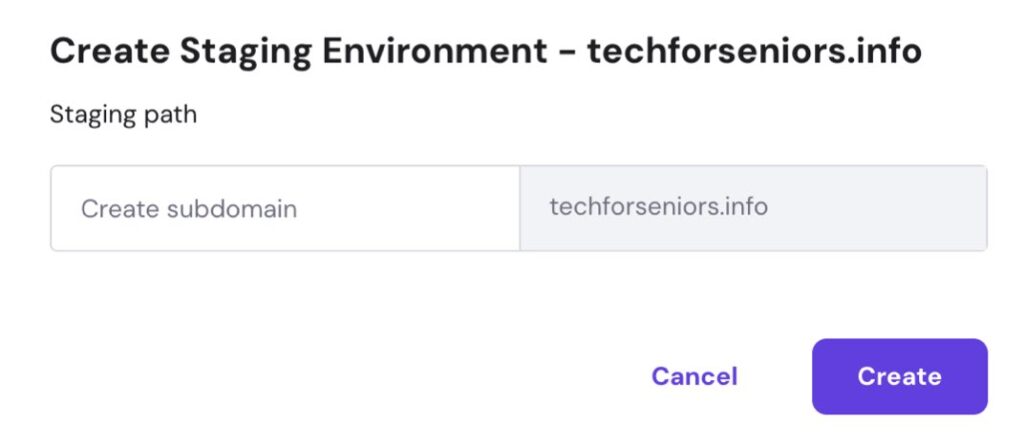1024x446 pixels.
Task: Place cursor in Create subdomain placeholder
Action: click(189, 209)
